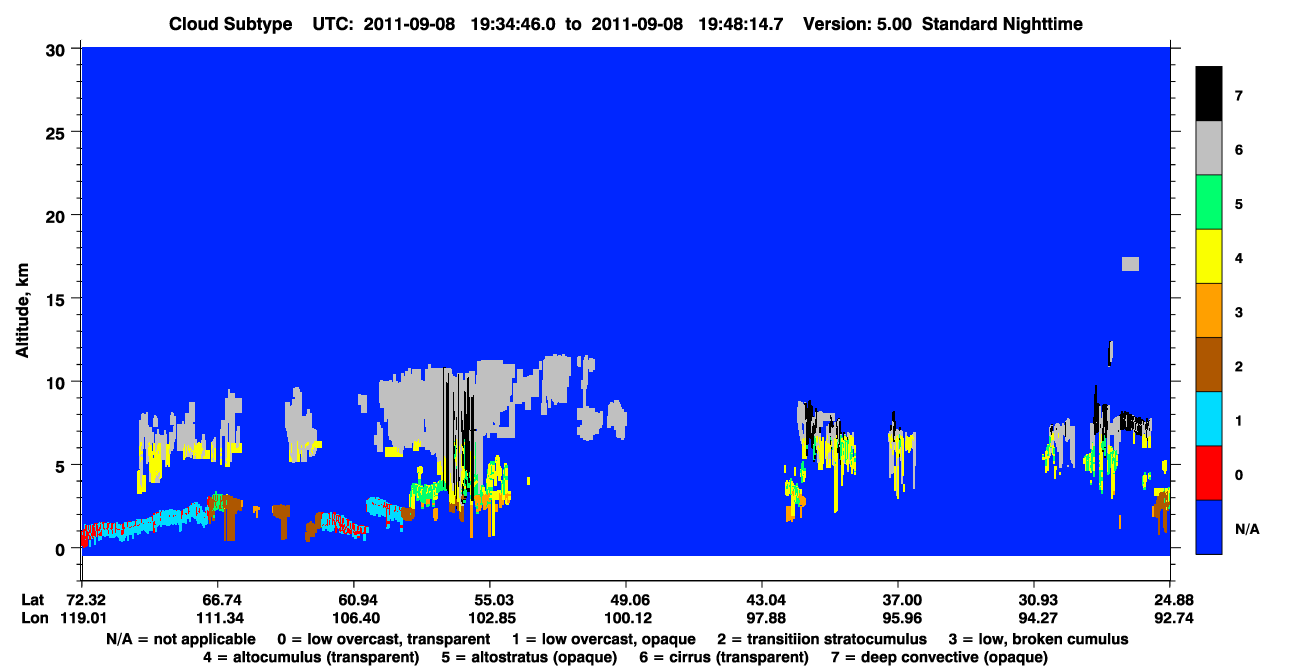Click longitude value '119.01'
The width and height of the screenshot is (1300, 667).
click(82, 617)
